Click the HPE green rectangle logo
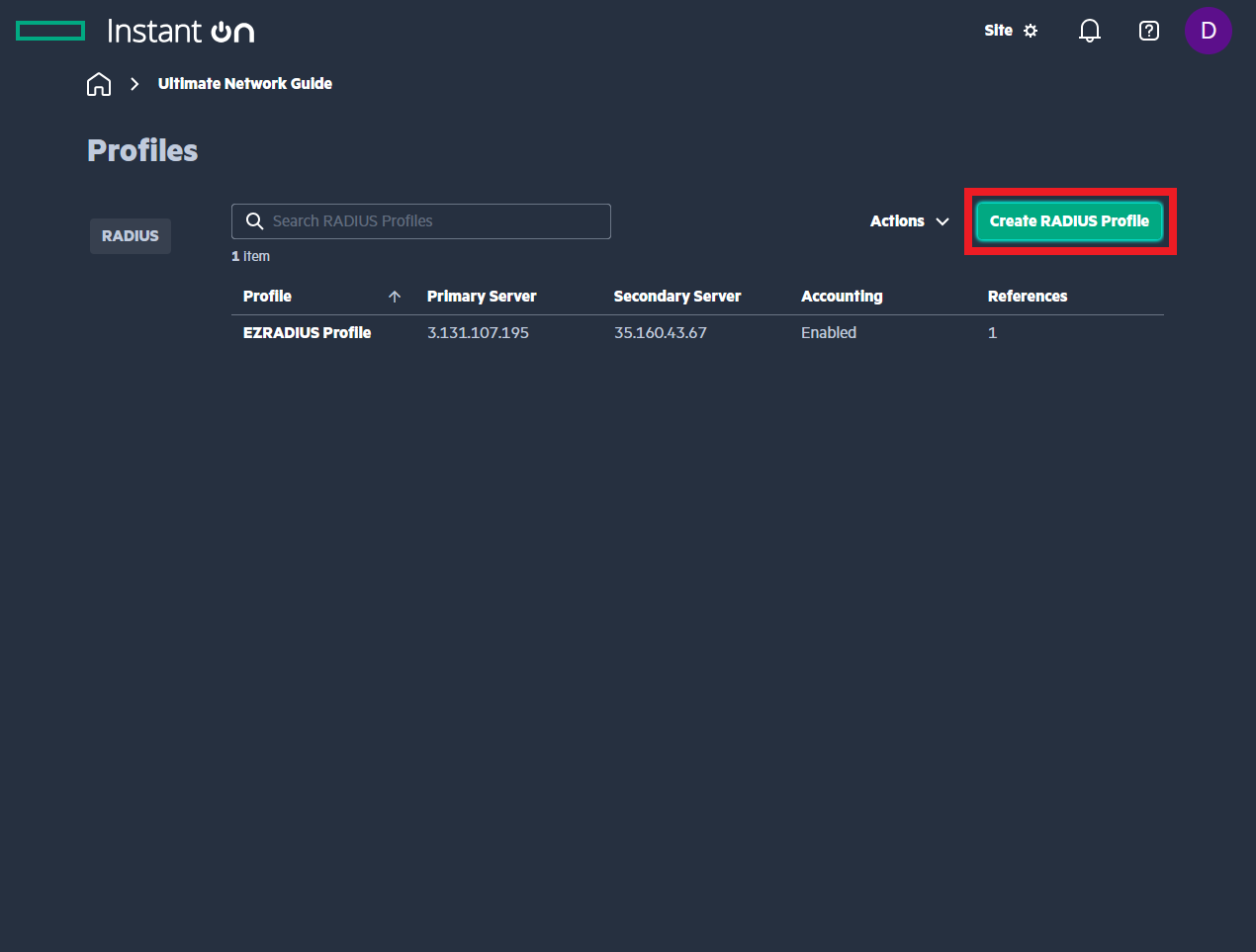 [x=50, y=31]
